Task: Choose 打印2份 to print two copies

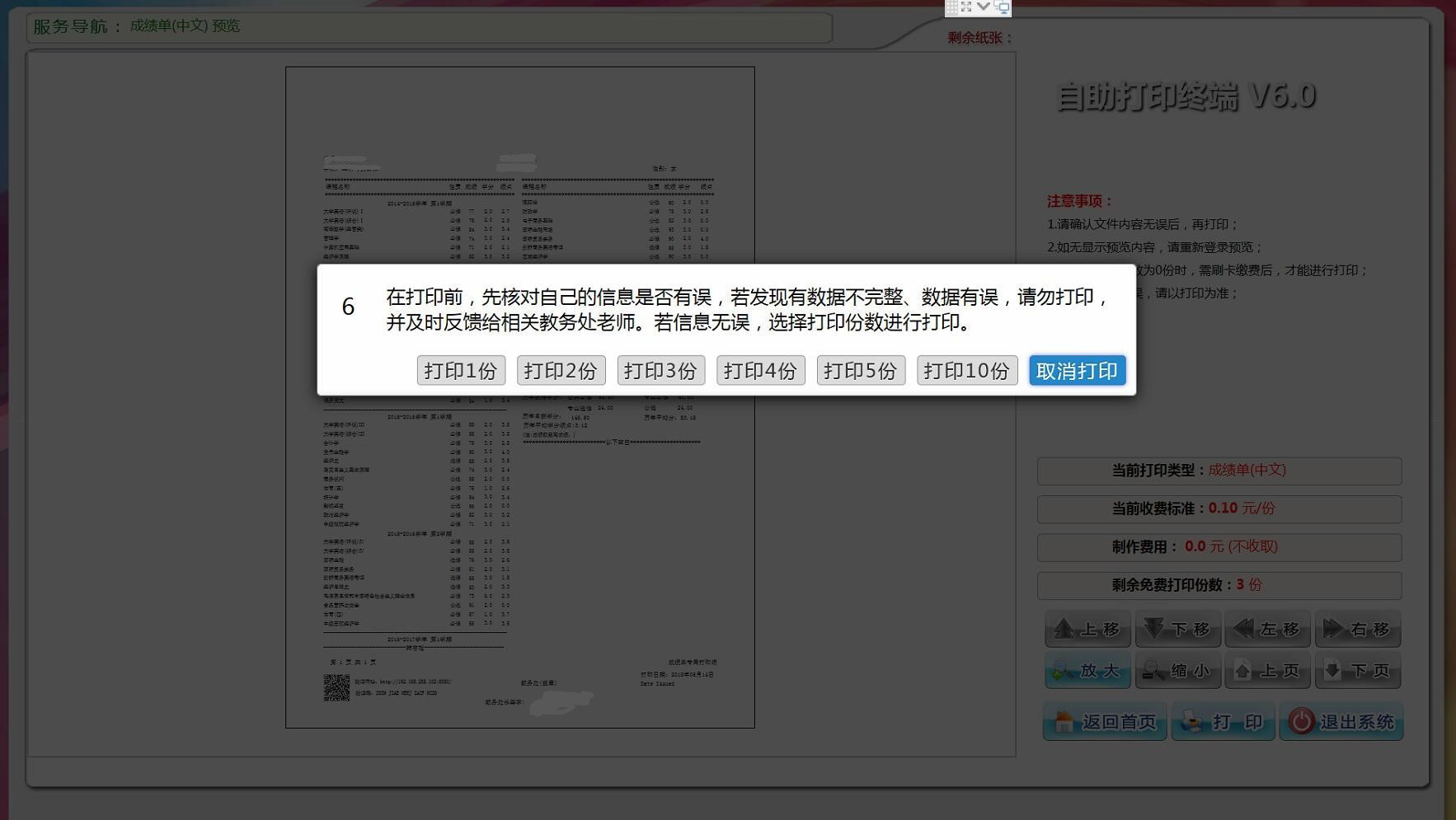Action: click(x=561, y=371)
